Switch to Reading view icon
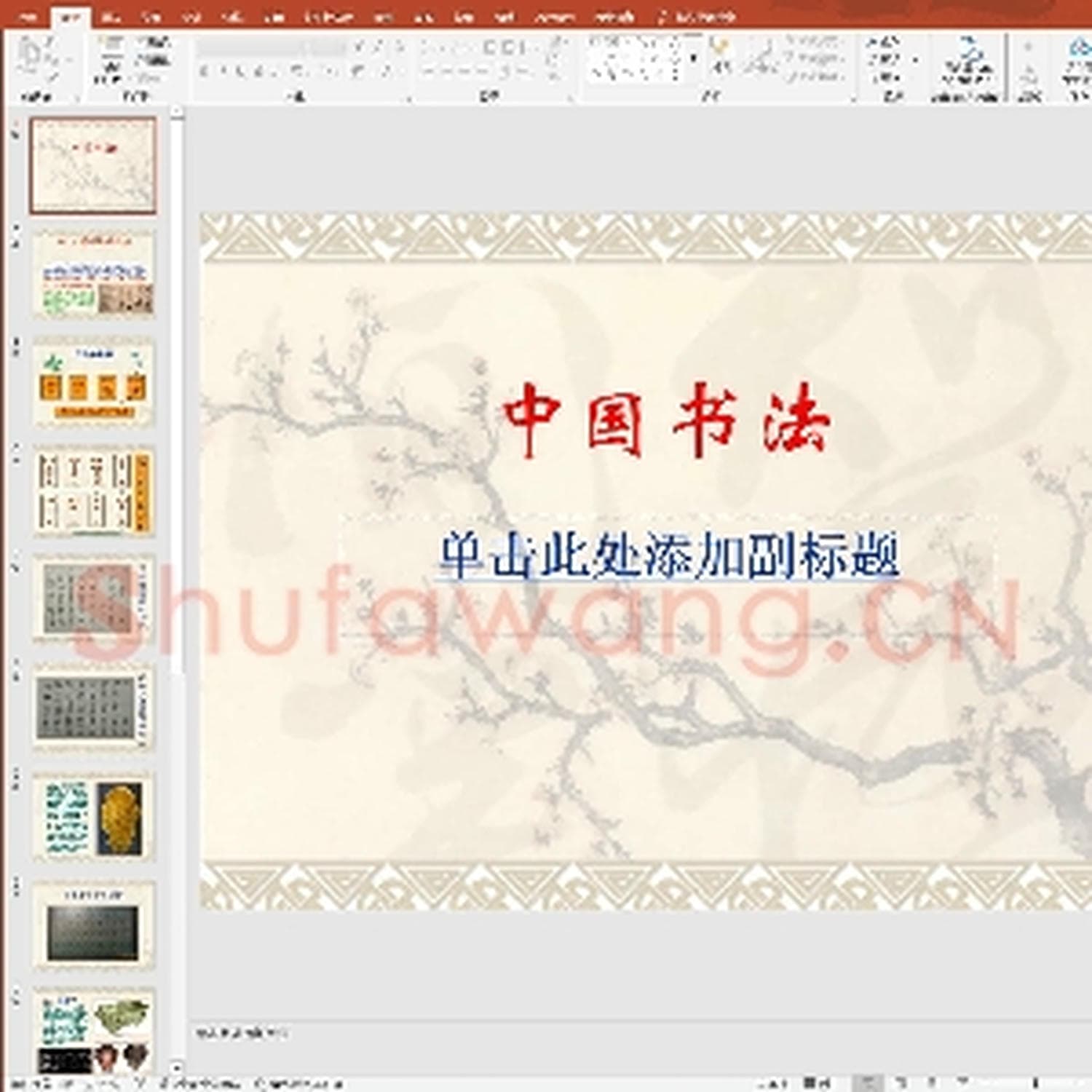This screenshot has height=1092, width=1092. coord(930,1083)
